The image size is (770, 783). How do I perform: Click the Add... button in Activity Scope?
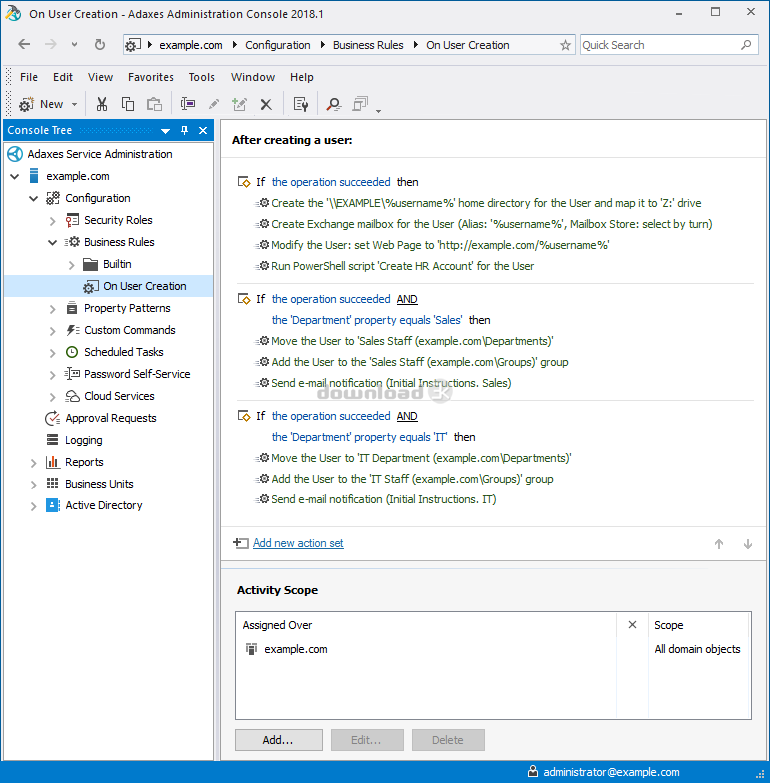tap(279, 740)
